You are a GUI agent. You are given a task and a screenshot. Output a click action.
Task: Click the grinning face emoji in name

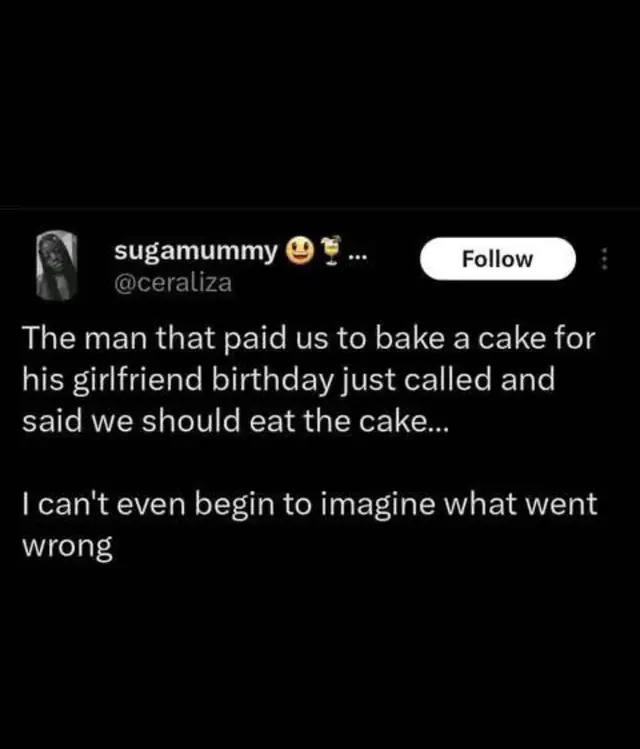coord(299,251)
